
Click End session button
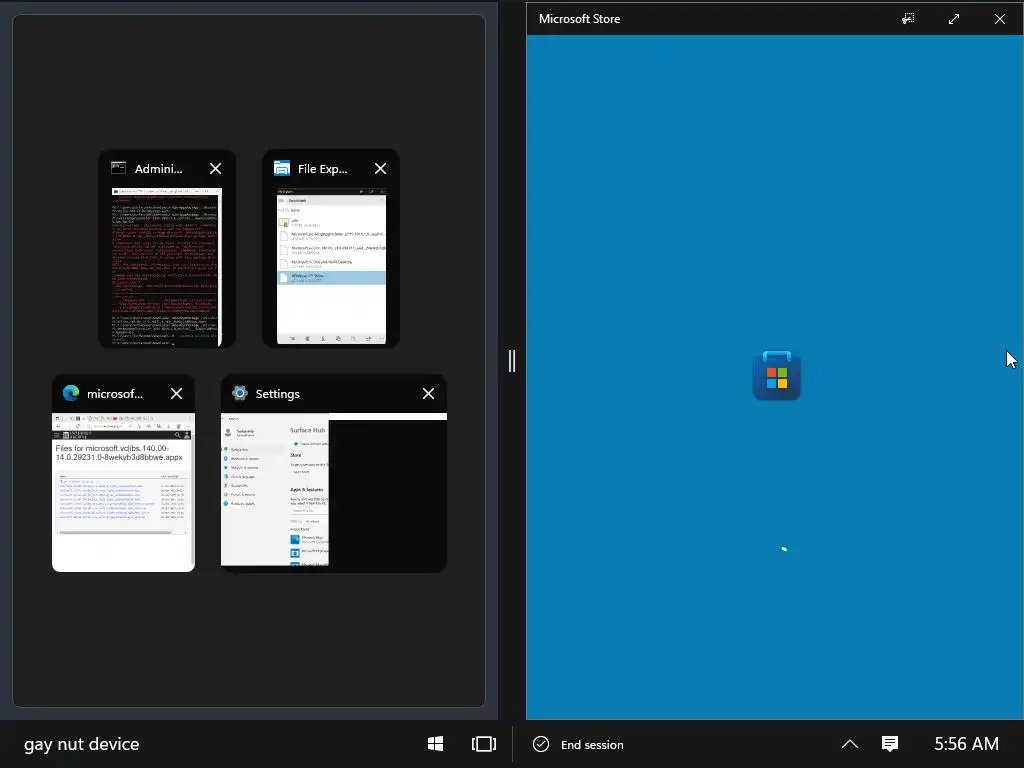click(x=578, y=744)
